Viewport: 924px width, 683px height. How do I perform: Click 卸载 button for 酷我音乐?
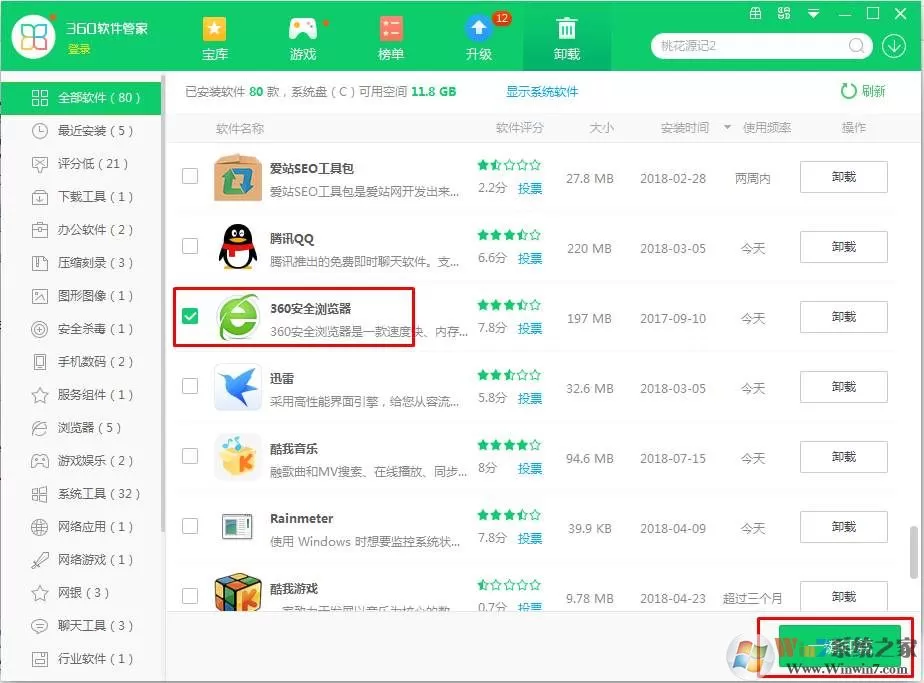pyautogui.click(x=843, y=457)
